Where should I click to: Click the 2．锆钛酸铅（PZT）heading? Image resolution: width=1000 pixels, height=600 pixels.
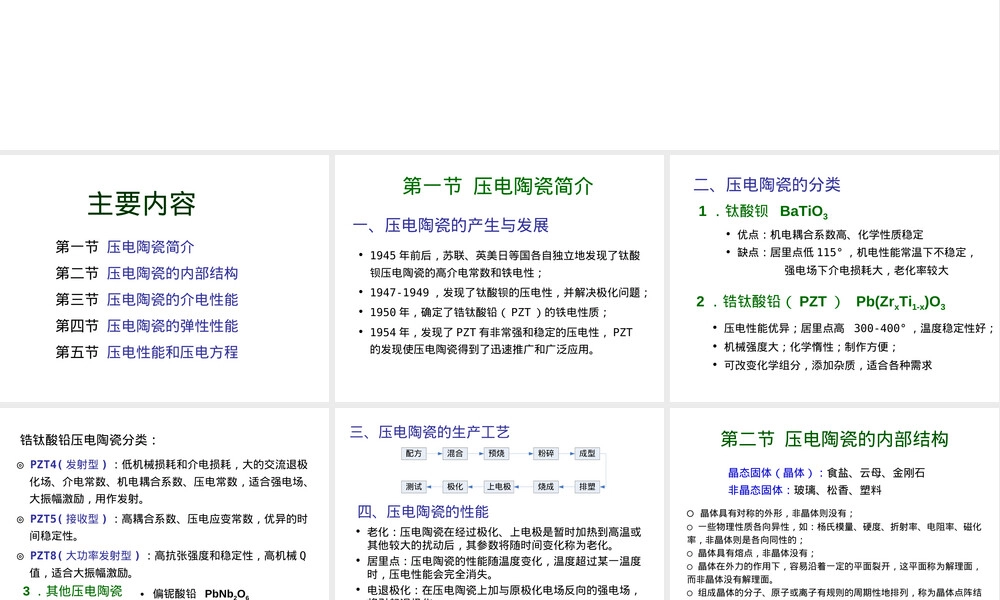(x=821, y=302)
